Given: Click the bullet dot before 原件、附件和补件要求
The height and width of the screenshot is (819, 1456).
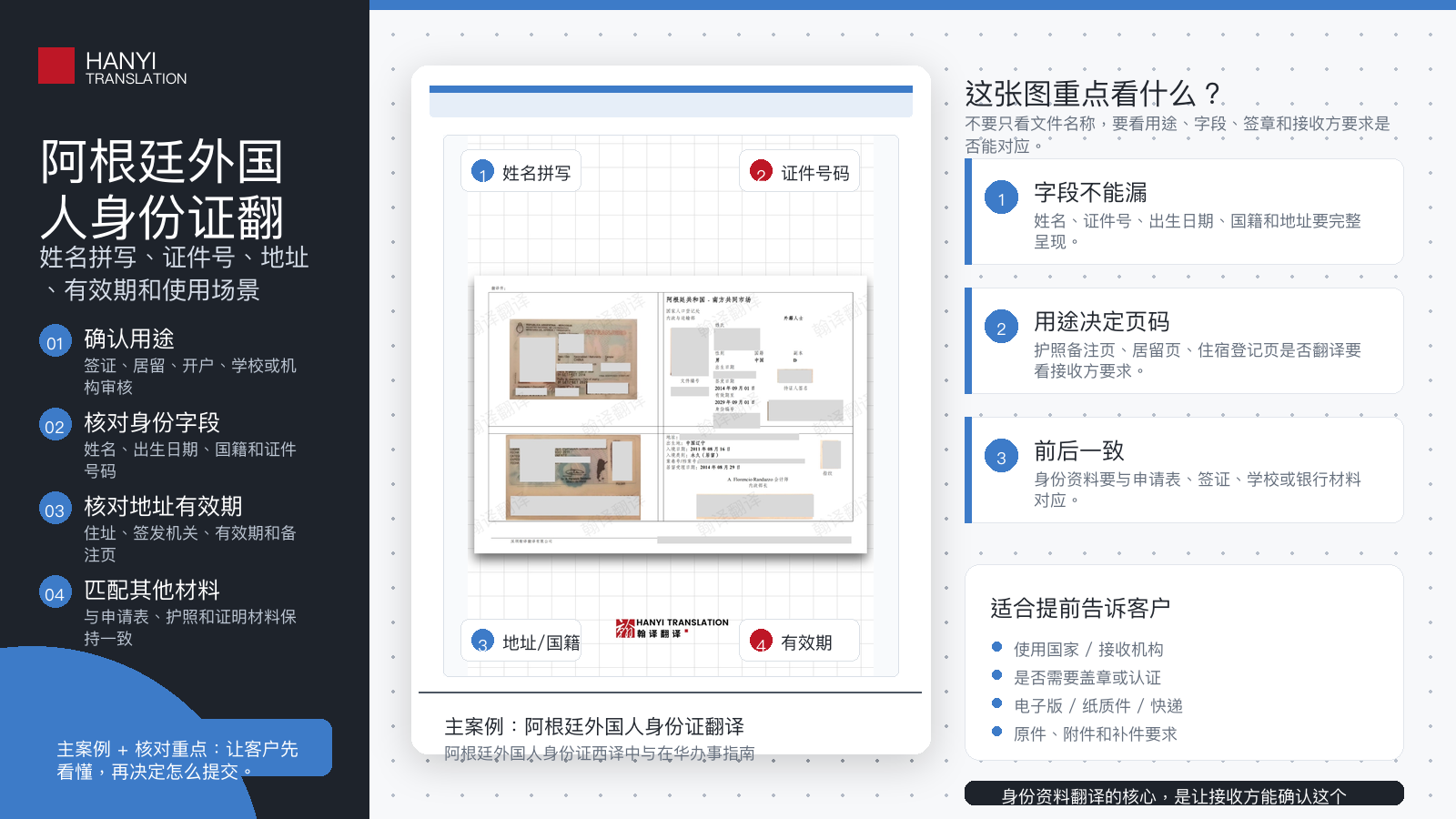Looking at the screenshot, I should tap(996, 733).
